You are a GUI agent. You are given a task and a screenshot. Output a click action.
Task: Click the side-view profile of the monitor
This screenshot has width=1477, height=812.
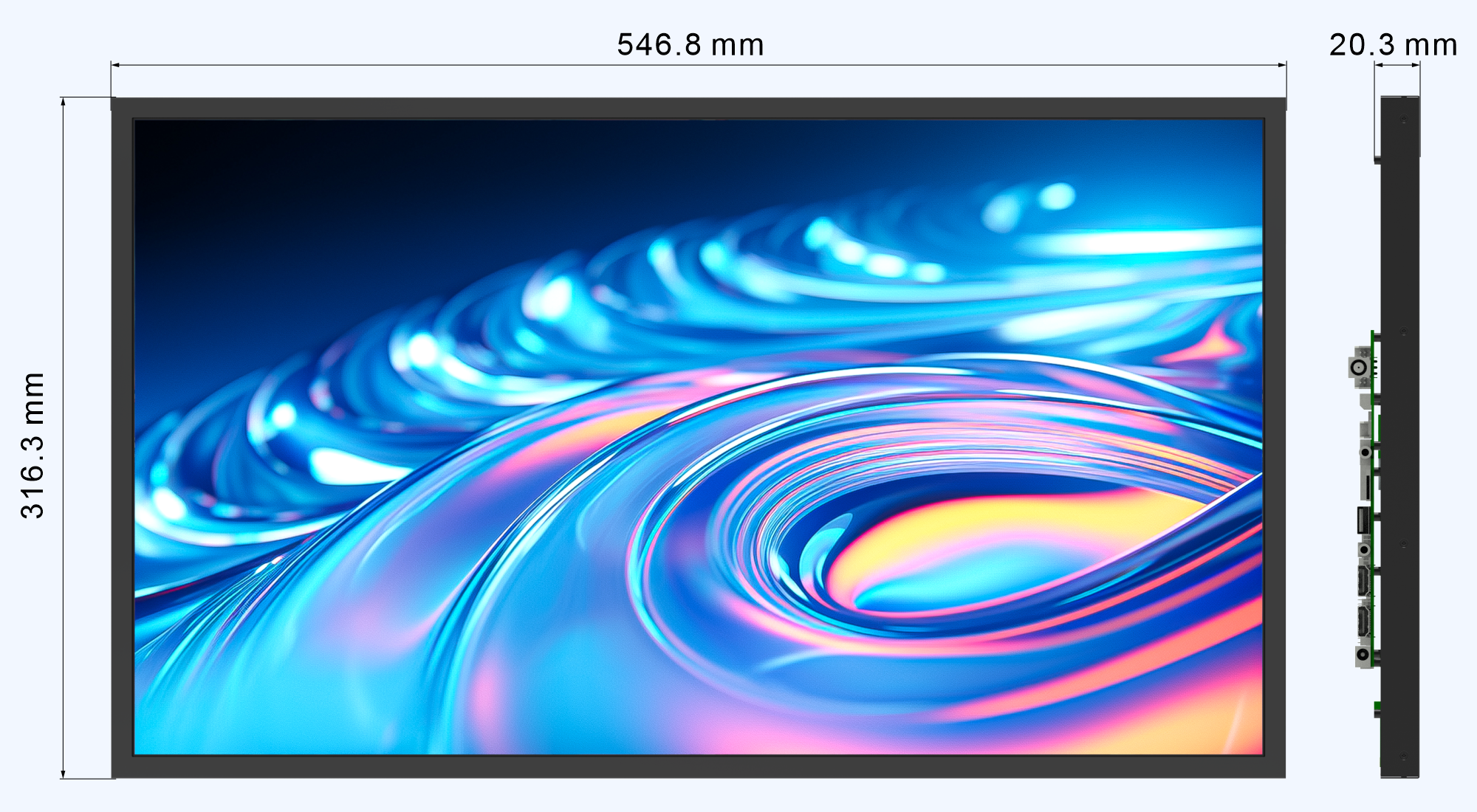(1385, 437)
